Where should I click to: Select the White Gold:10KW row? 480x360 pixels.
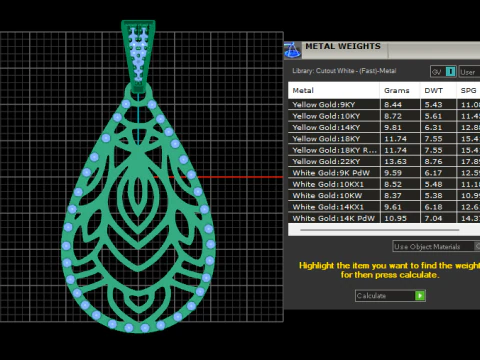point(384,195)
